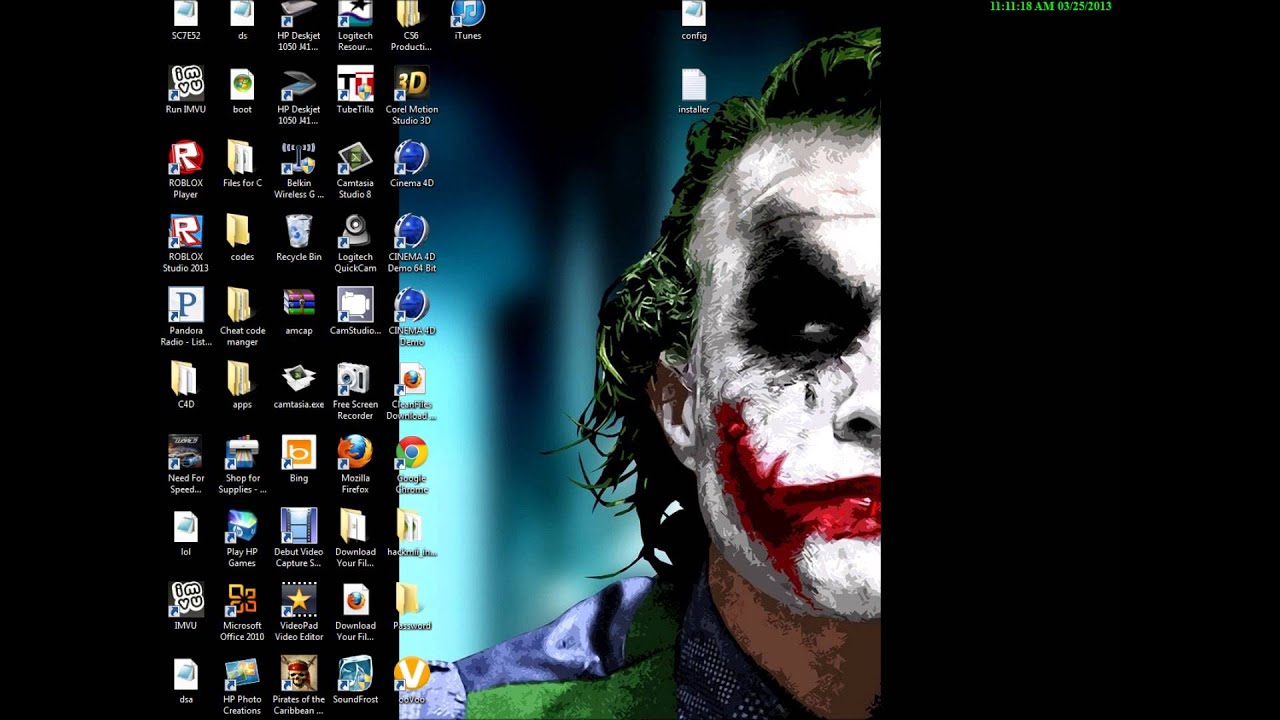Select the Cinema 4D icon under Corel Motion Studio
This screenshot has height=720, width=1280.
tap(412, 164)
